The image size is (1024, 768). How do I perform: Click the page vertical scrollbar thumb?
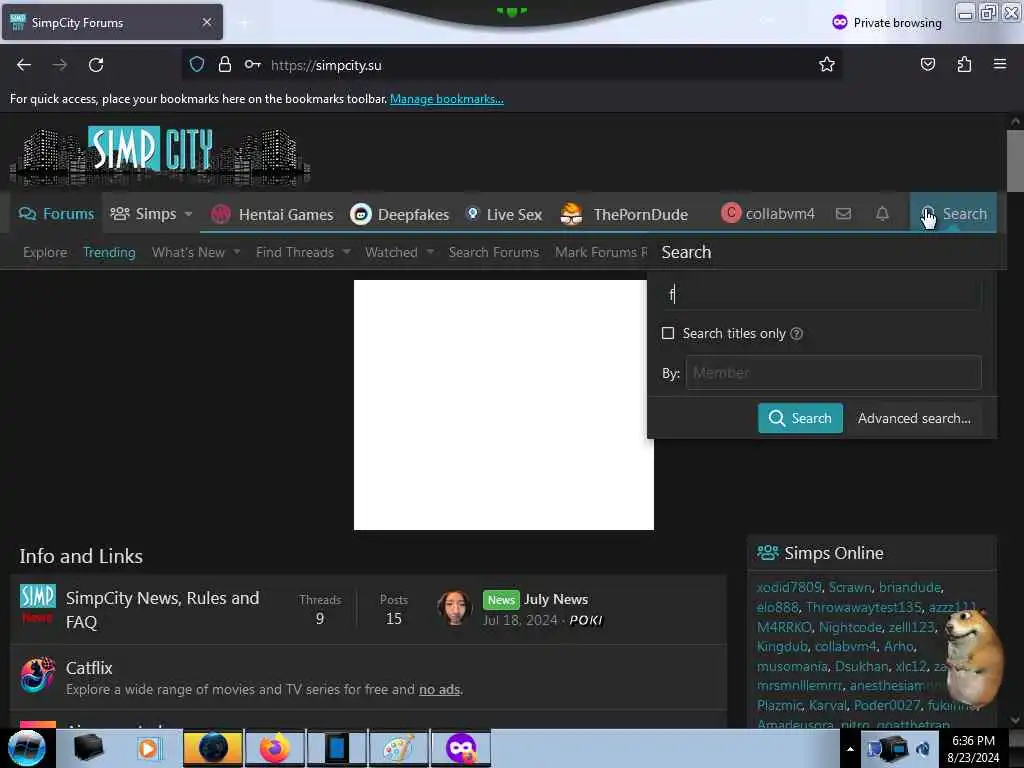click(x=1015, y=161)
